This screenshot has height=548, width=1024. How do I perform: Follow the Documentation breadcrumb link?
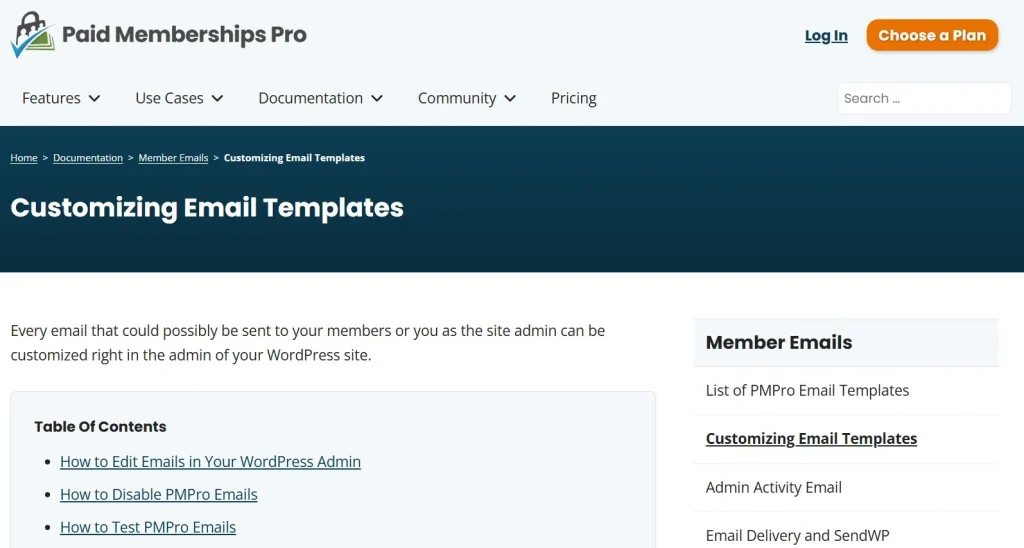click(88, 157)
